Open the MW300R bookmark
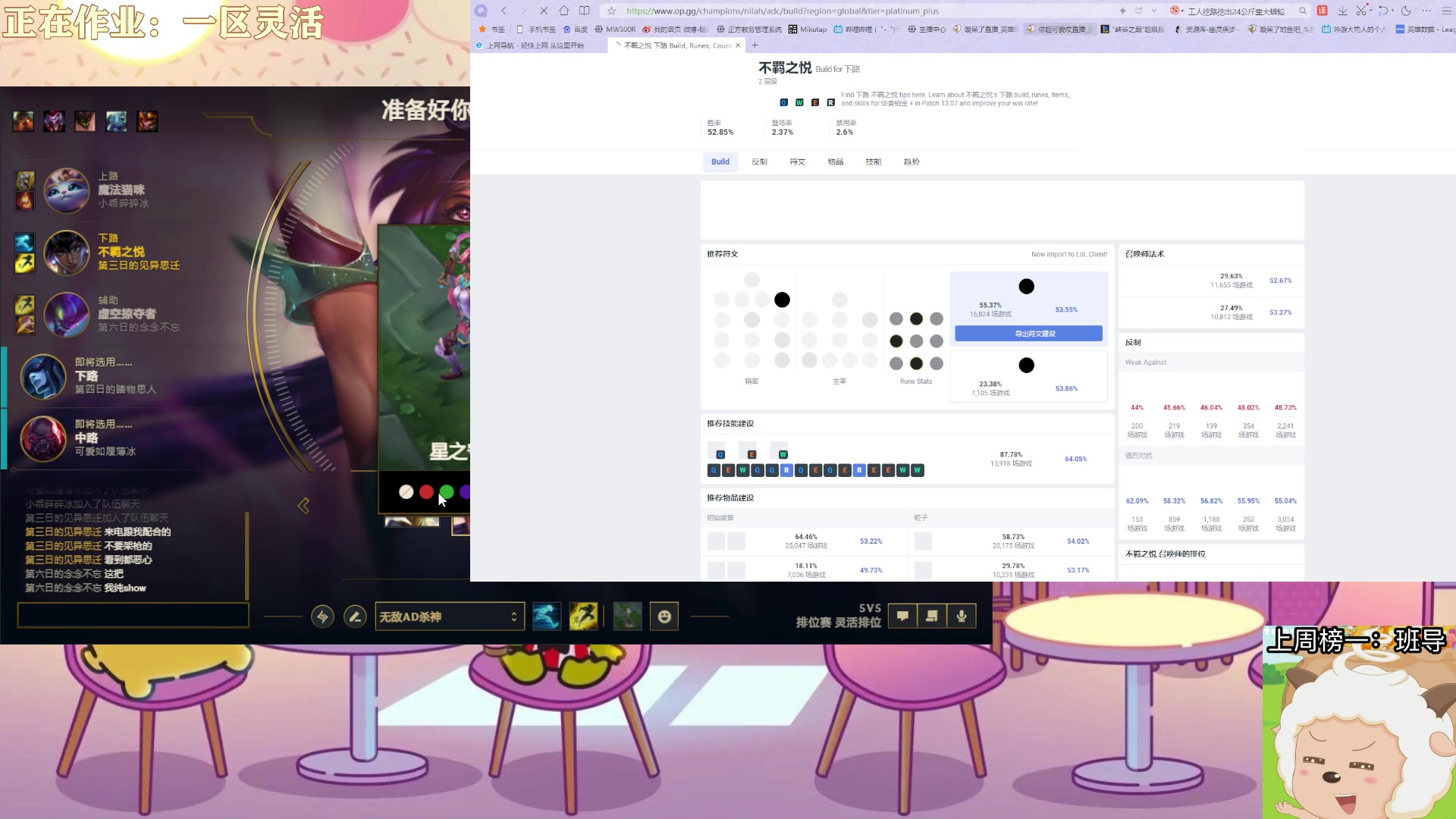Image resolution: width=1456 pixels, height=819 pixels. [x=615, y=30]
